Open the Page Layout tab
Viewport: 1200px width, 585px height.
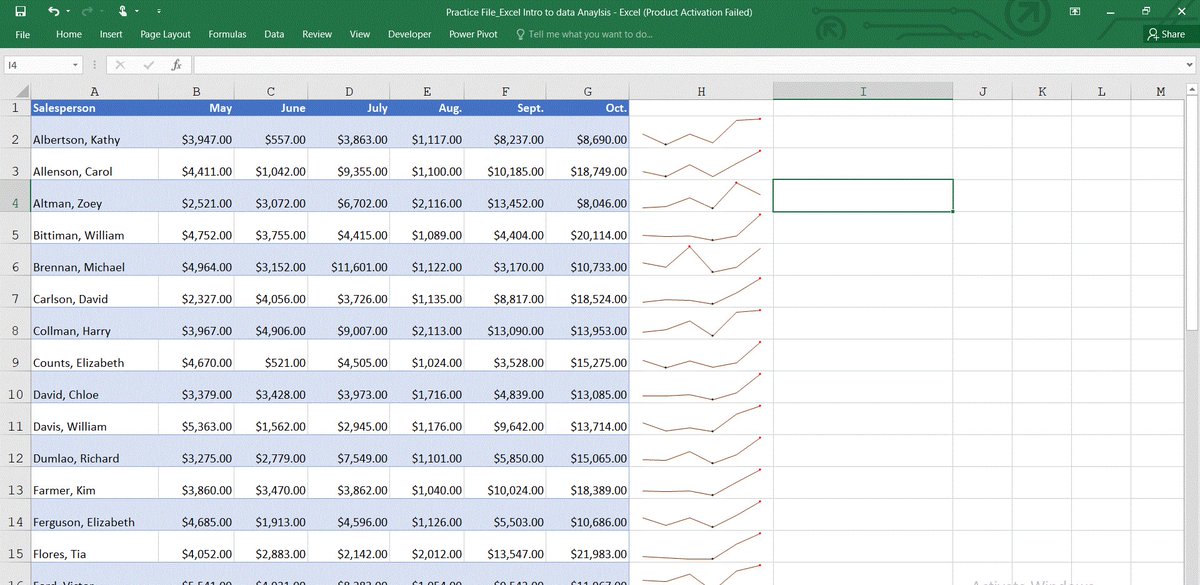(x=165, y=34)
